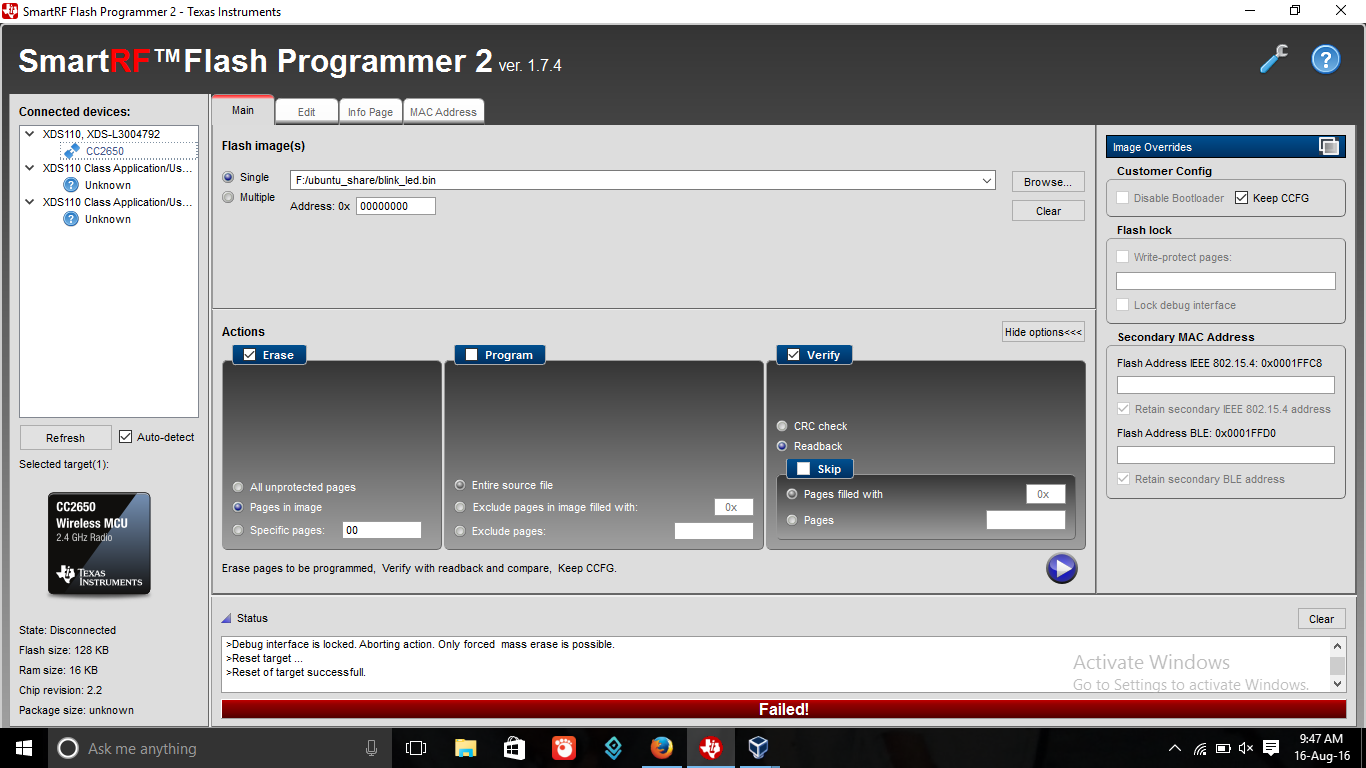Open Task View on the taskbar
Viewport: 1366px width, 768px height.
coord(416,748)
